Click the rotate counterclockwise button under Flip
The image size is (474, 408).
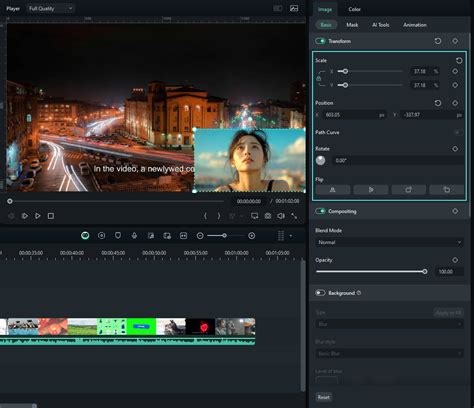447,190
